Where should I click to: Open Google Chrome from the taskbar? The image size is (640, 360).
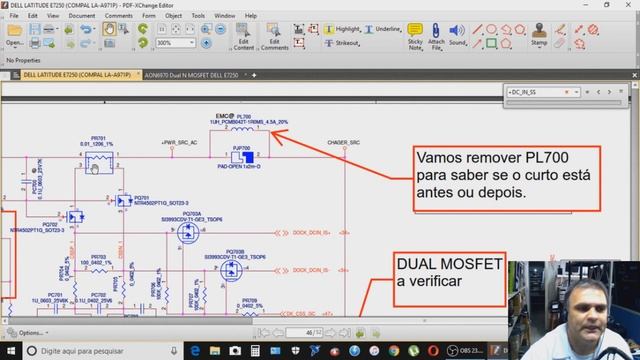(394, 351)
